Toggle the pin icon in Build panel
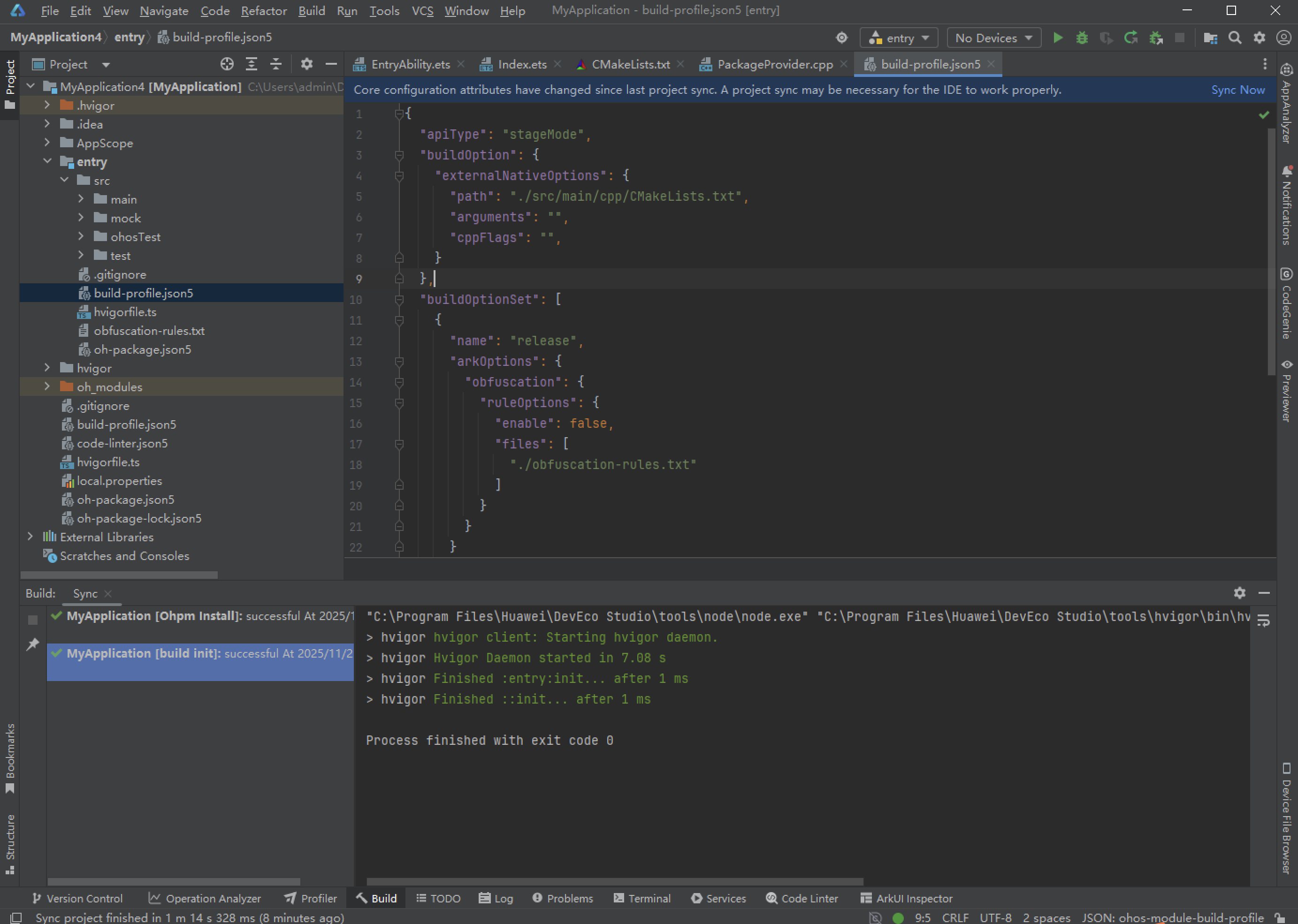The height and width of the screenshot is (924, 1298). [x=32, y=644]
